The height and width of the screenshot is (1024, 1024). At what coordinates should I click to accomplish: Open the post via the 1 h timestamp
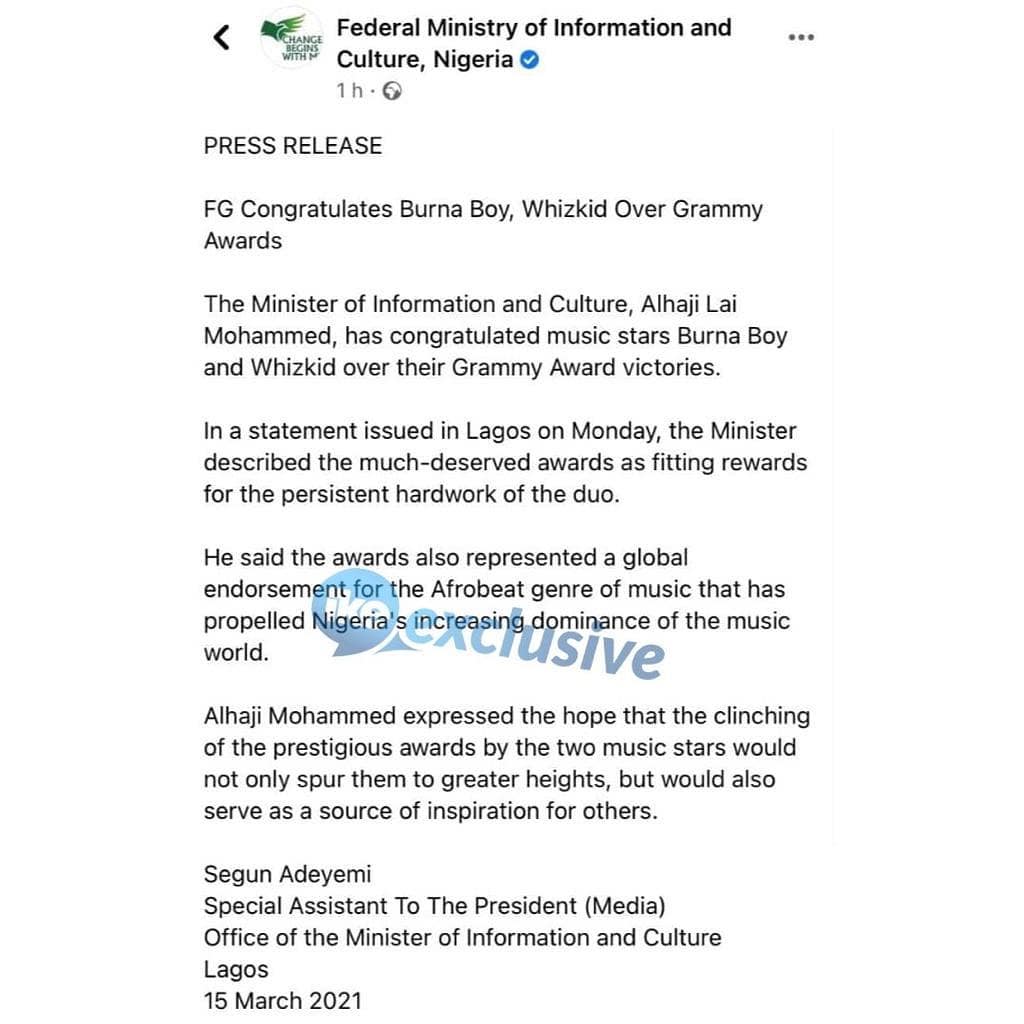[x=349, y=91]
